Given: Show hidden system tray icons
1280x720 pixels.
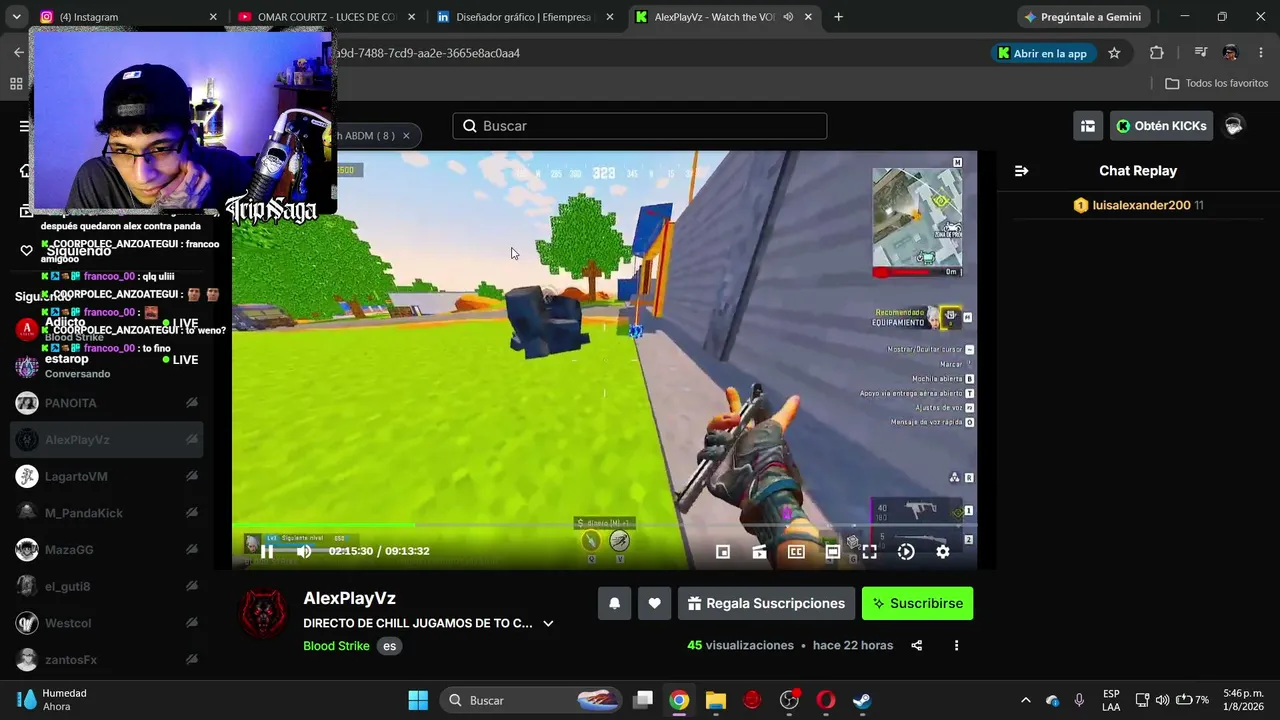Looking at the screenshot, I should pyautogui.click(x=1025, y=700).
